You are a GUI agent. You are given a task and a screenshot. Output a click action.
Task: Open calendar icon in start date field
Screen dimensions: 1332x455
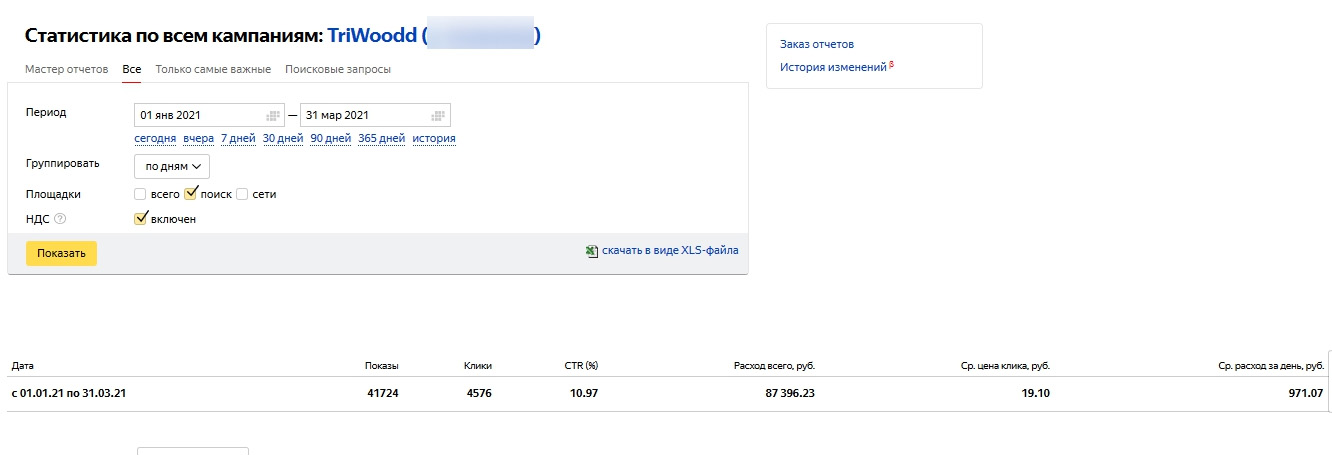coord(273,115)
